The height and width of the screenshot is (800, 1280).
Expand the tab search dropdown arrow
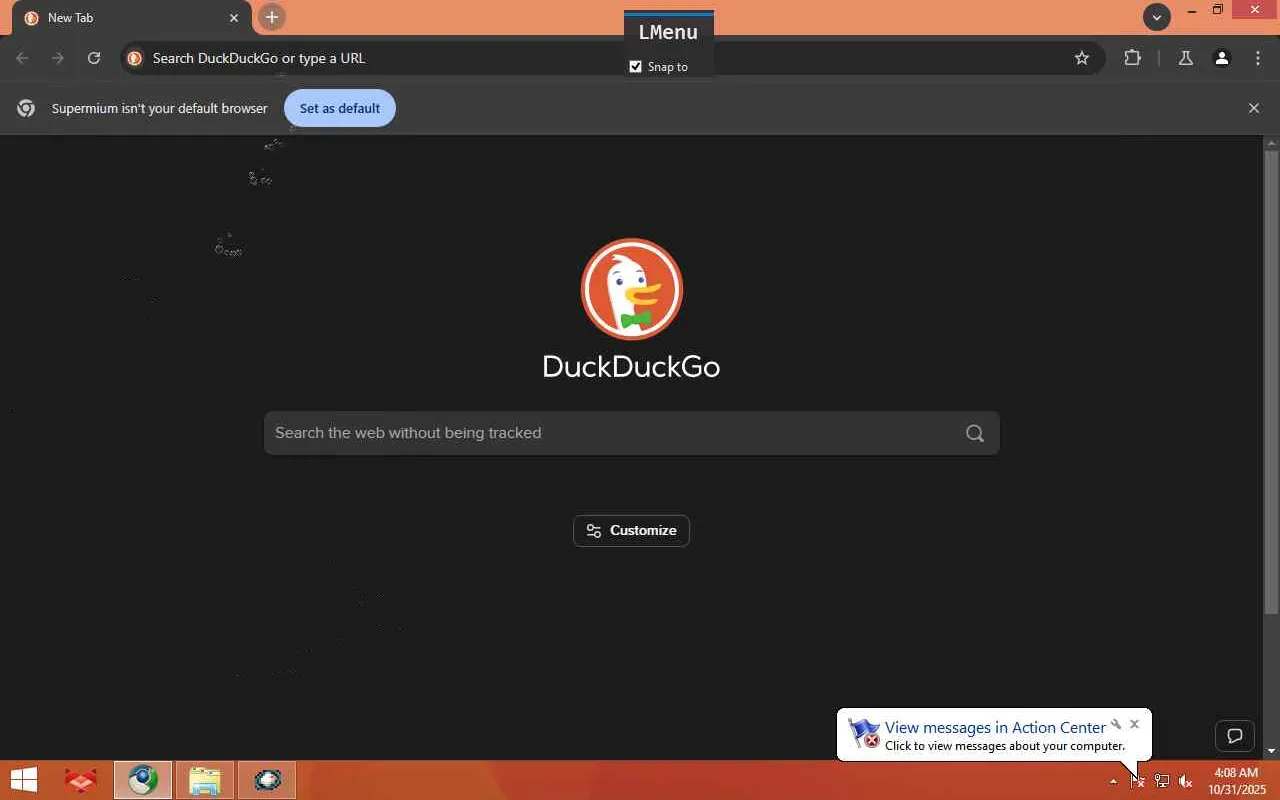(x=1157, y=17)
